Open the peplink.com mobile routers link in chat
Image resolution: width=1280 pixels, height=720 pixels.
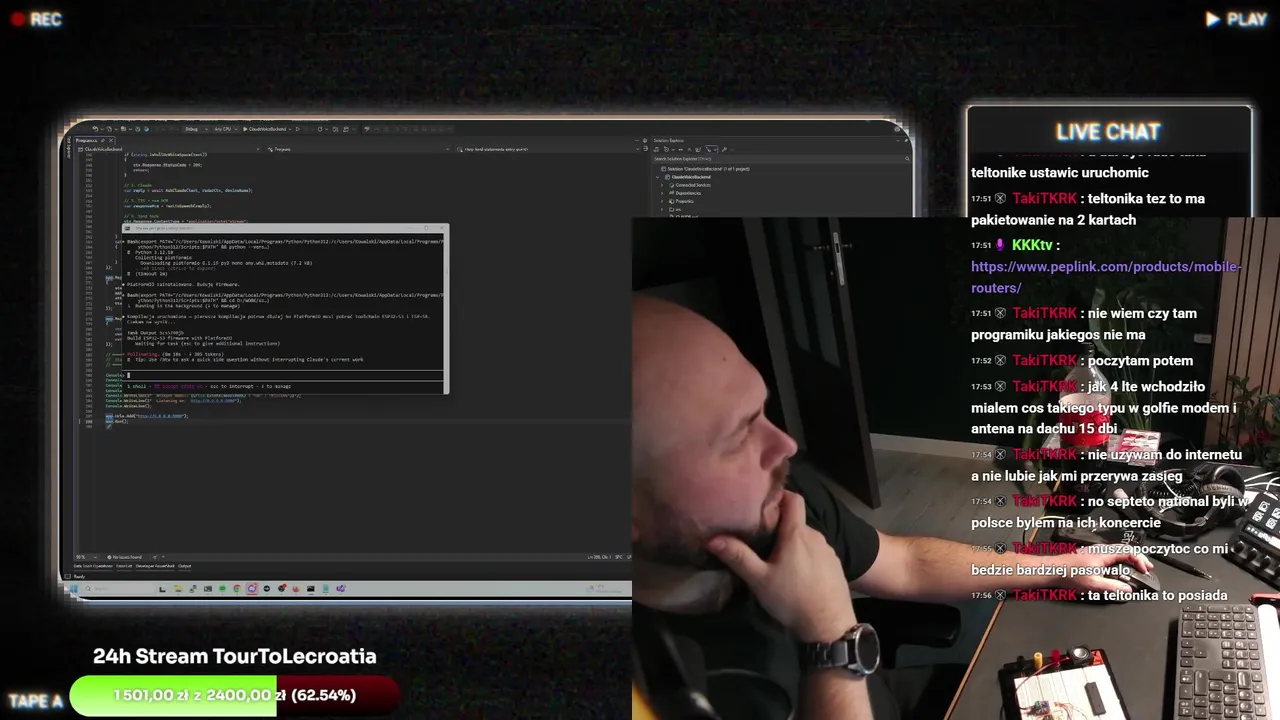click(x=1105, y=277)
